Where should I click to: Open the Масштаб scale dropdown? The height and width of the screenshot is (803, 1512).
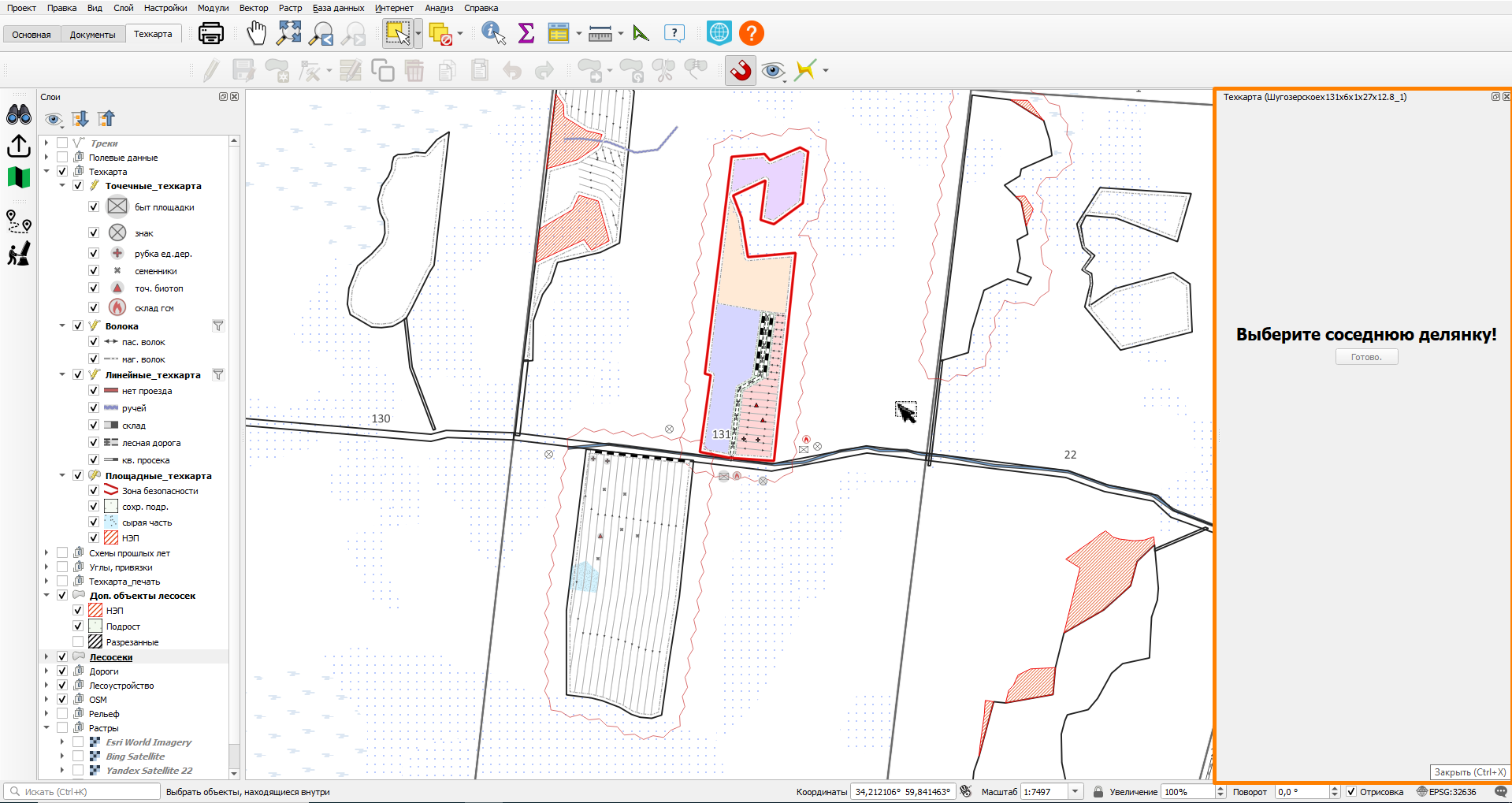pos(1075,791)
